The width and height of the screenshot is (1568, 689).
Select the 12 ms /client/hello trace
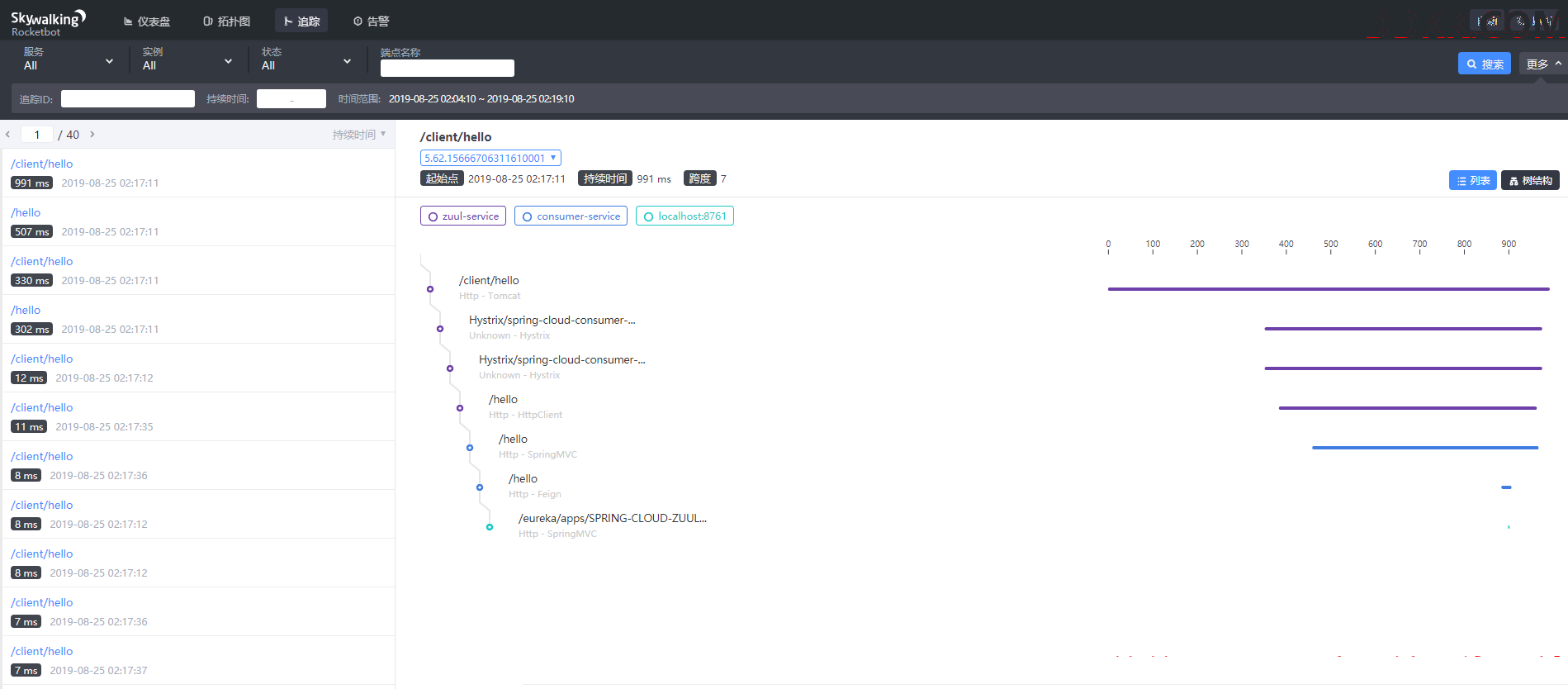198,368
